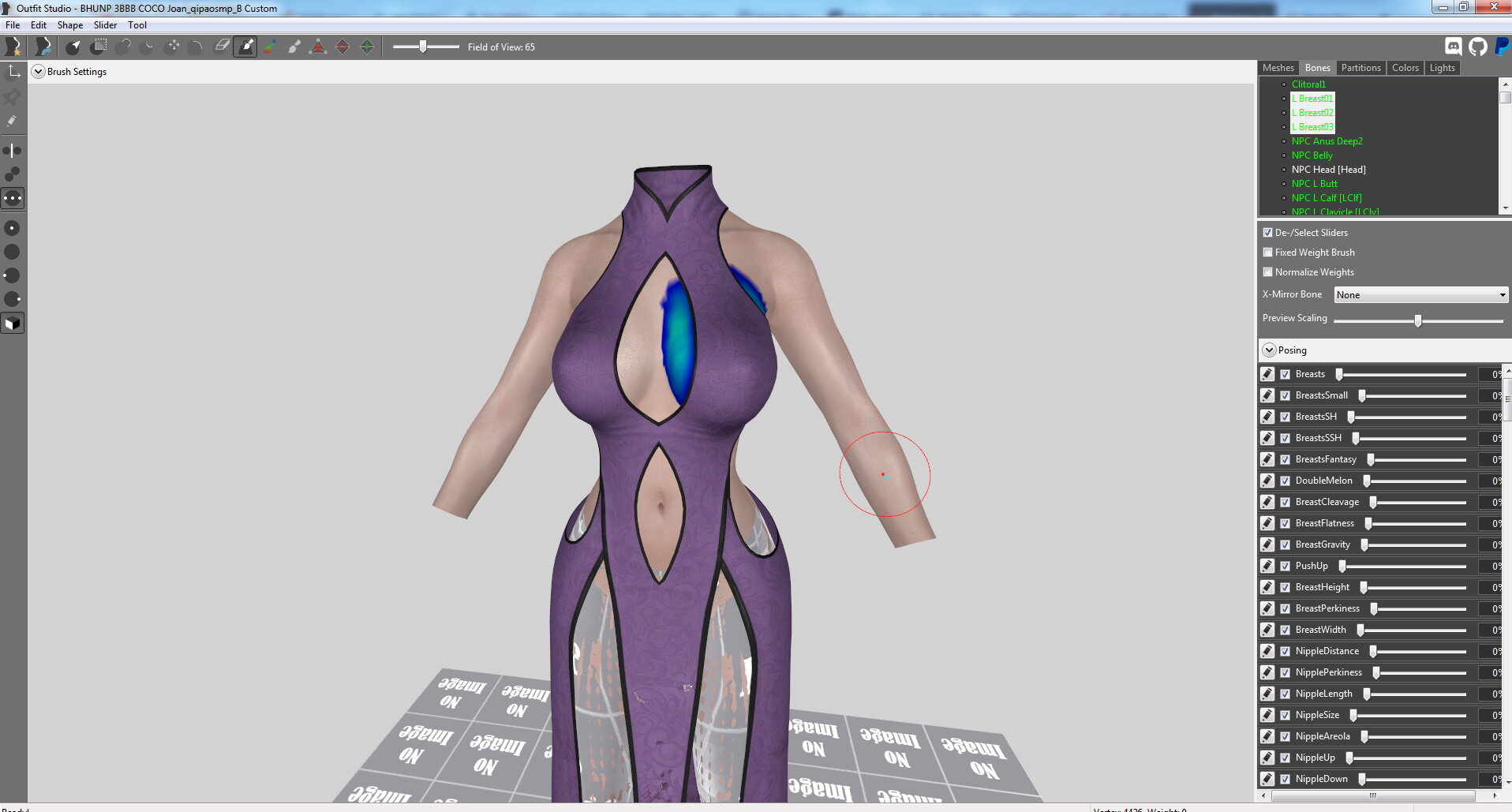Image resolution: width=1512 pixels, height=812 pixels.
Task: Open the X-Mirror Bone dropdown
Action: [1420, 294]
